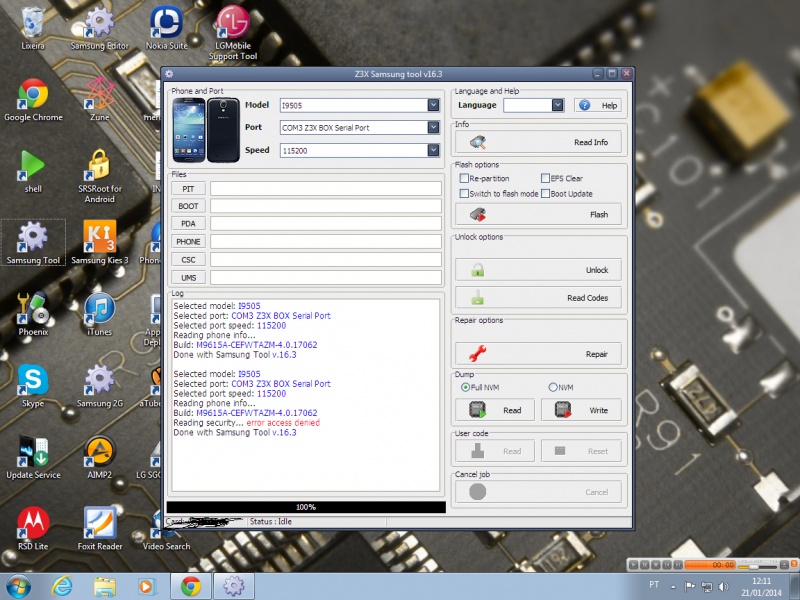Open Nokia Suite desktop shortcut

pyautogui.click(x=166, y=28)
